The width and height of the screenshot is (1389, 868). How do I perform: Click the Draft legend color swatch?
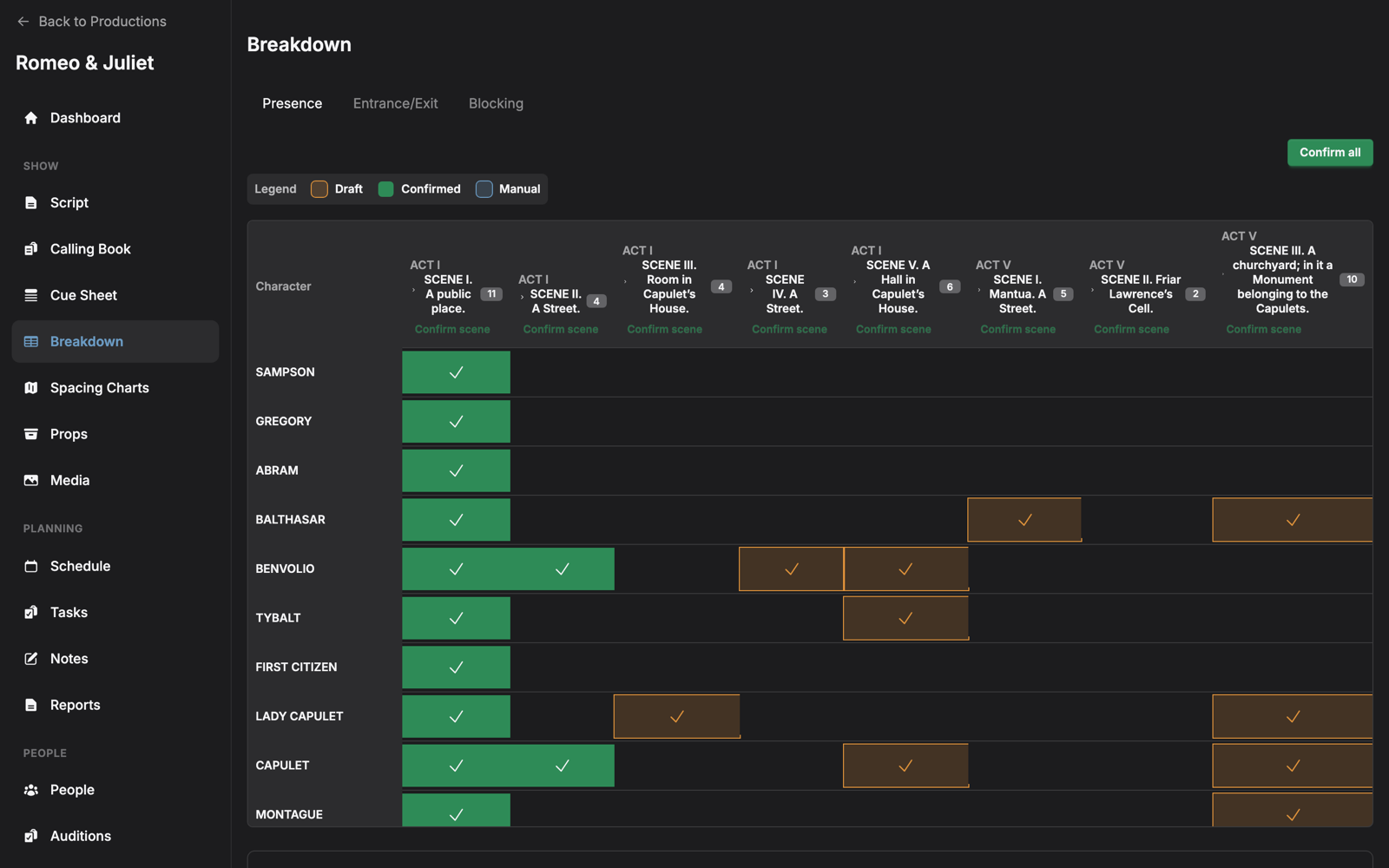tap(319, 189)
